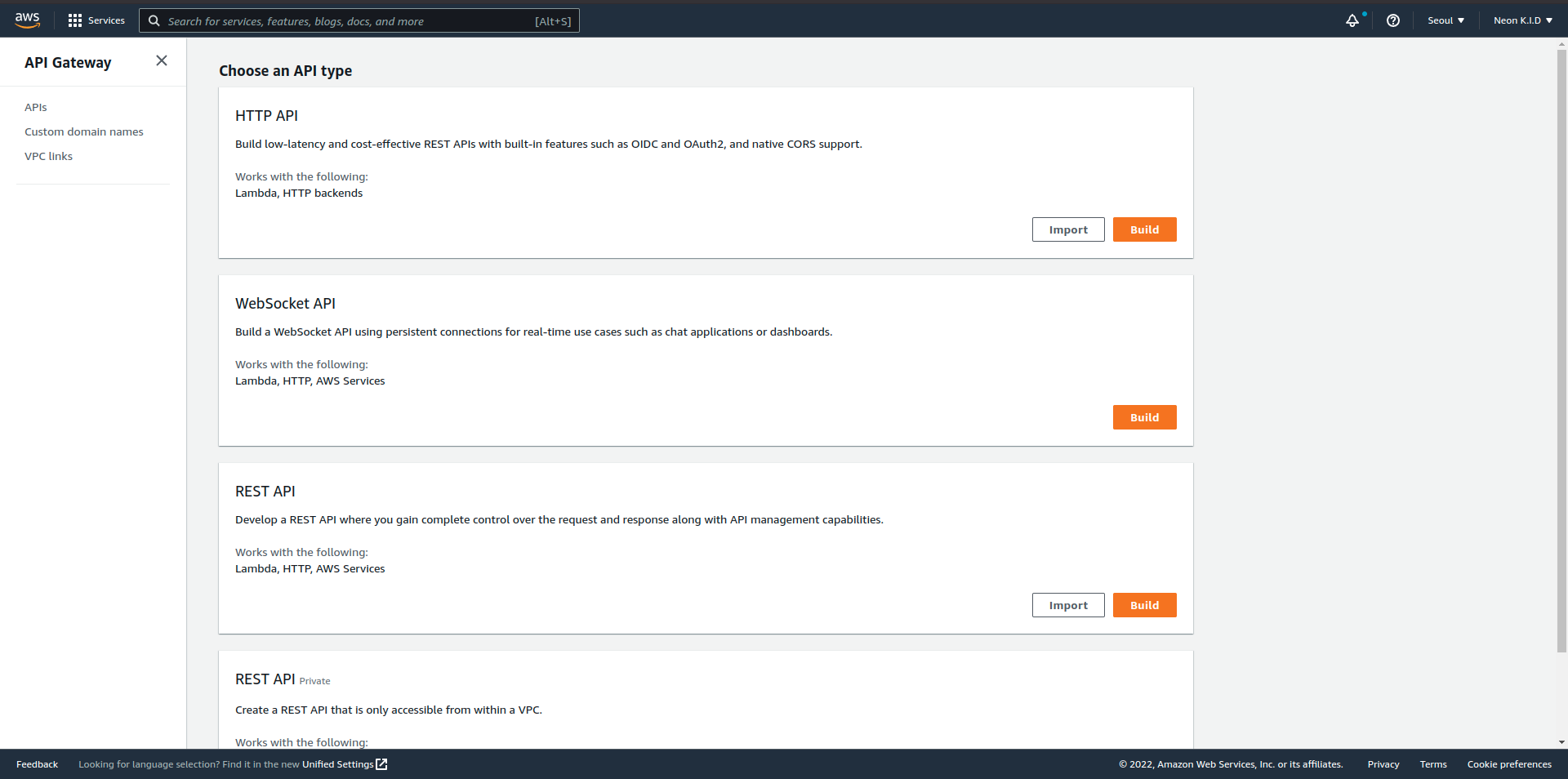
Task: Click the page vertical scrollbar
Action: [x=1561, y=351]
